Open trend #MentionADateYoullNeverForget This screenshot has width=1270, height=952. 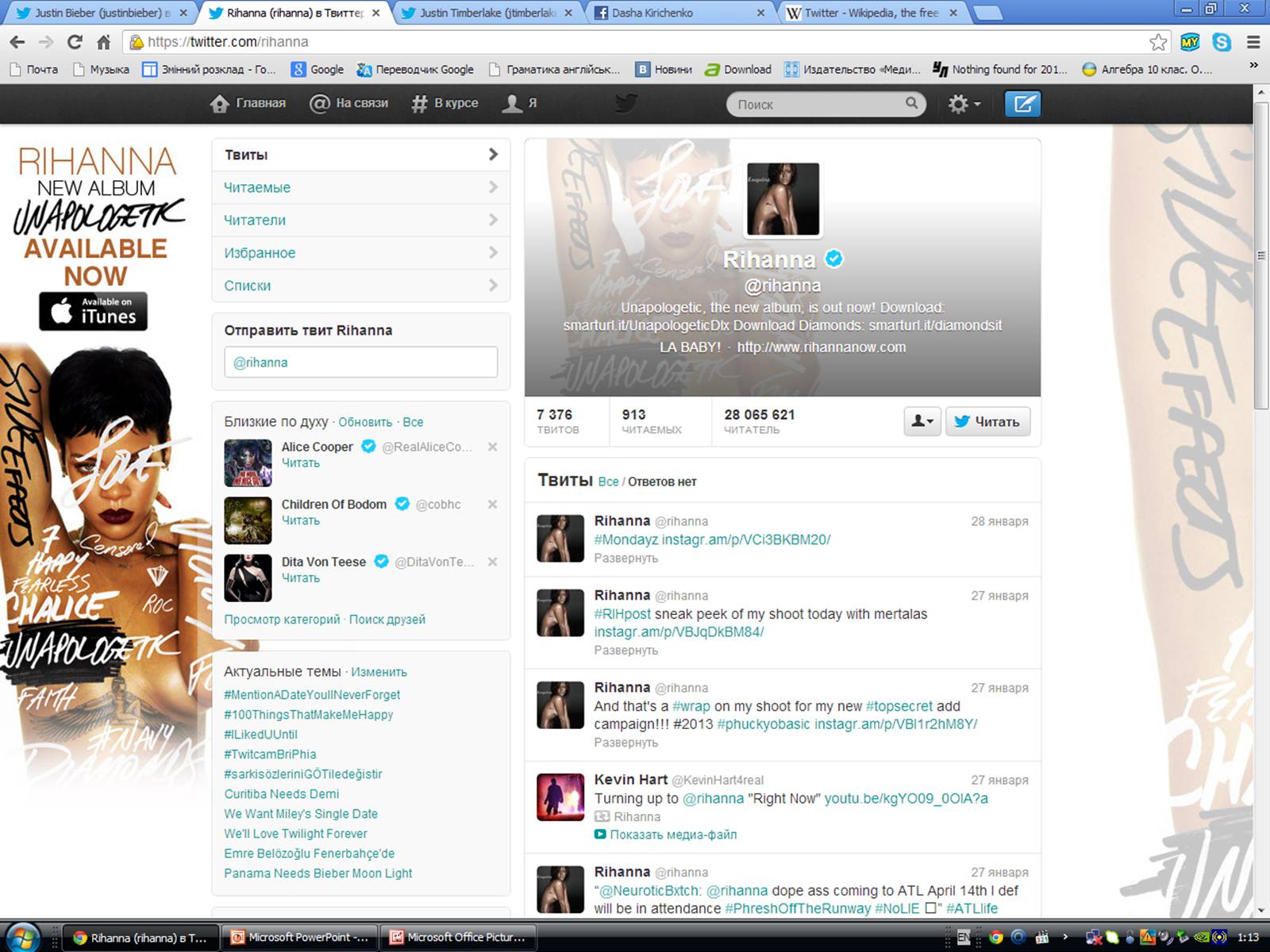point(312,695)
